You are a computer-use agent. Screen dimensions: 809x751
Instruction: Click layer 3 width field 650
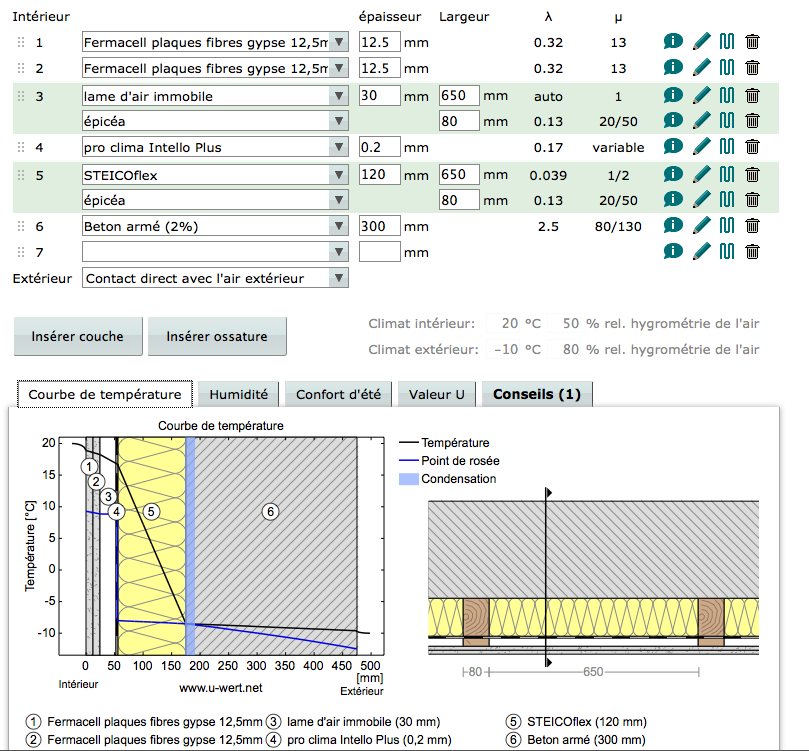pyautogui.click(x=459, y=95)
